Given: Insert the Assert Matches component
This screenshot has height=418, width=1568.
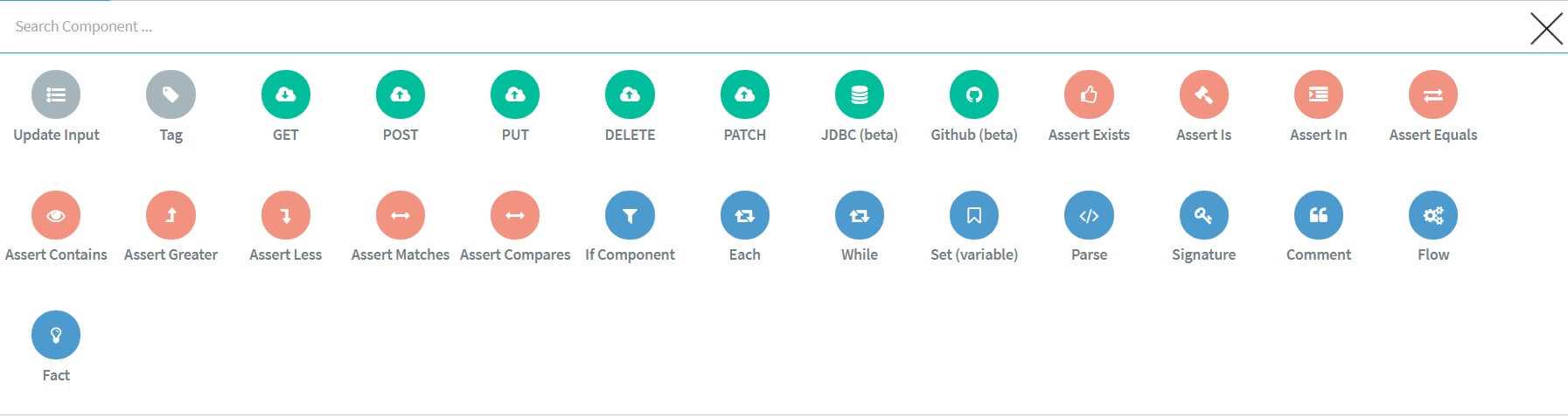Looking at the screenshot, I should point(401,215).
